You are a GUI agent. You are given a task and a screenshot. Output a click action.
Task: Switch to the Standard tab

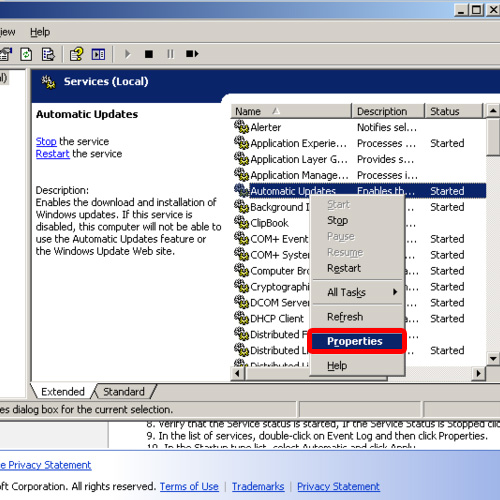click(124, 391)
